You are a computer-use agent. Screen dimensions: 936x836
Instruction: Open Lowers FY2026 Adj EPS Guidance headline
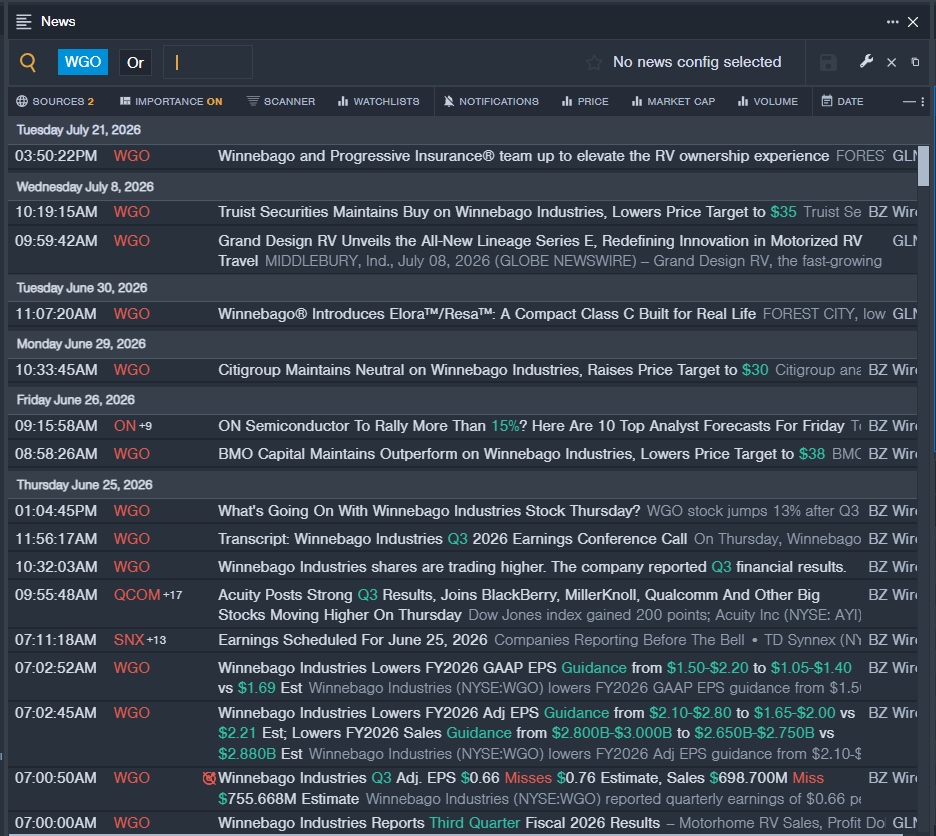point(536,733)
